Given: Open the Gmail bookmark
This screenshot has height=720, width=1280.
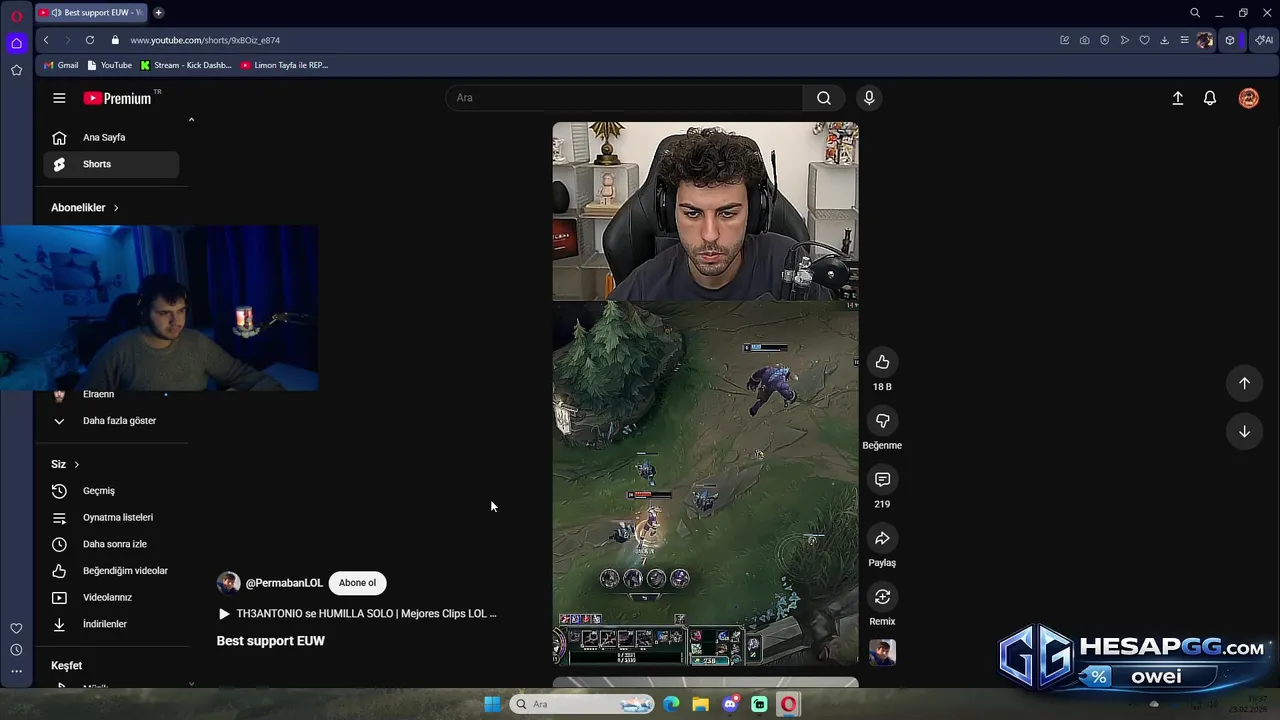Looking at the screenshot, I should point(61,65).
